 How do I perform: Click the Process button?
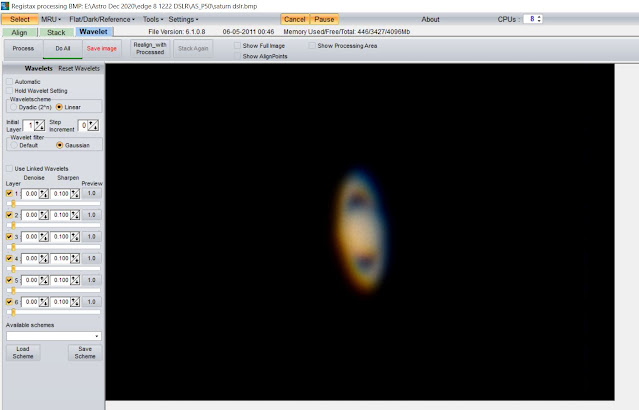click(23, 48)
